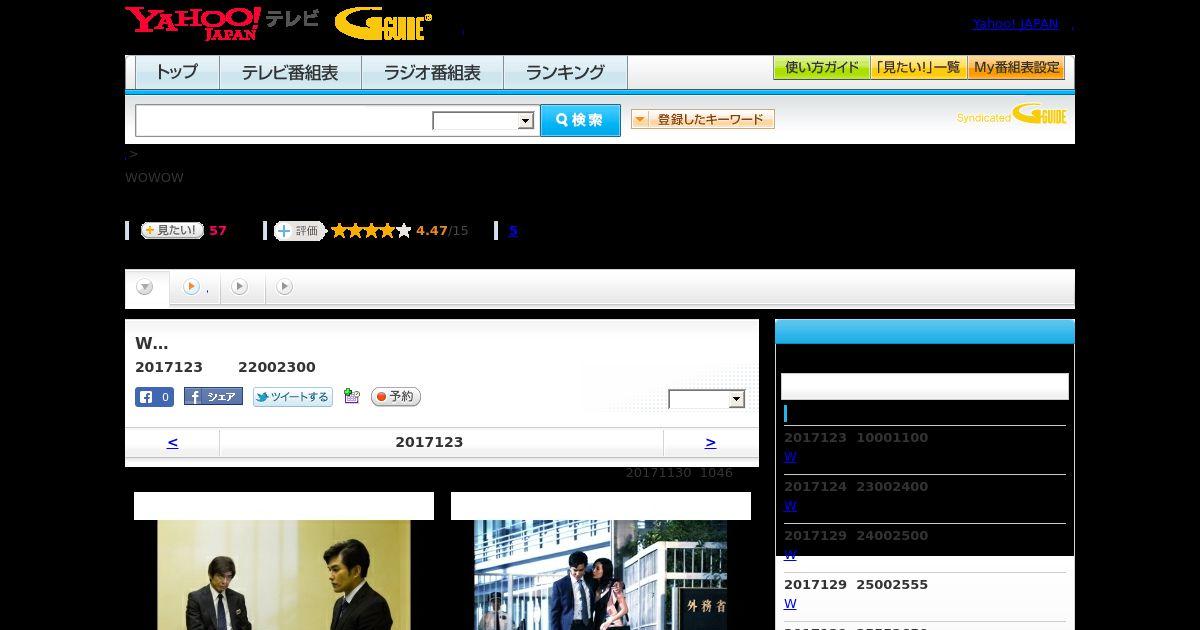Open My番組表設定

(x=1016, y=68)
